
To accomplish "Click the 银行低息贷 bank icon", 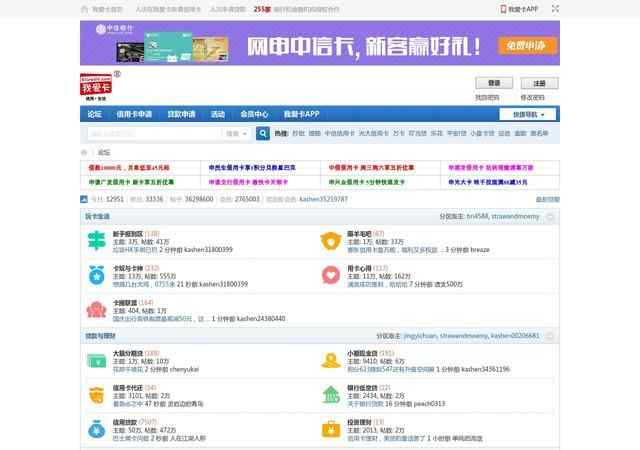I will pyautogui.click(x=331, y=394).
